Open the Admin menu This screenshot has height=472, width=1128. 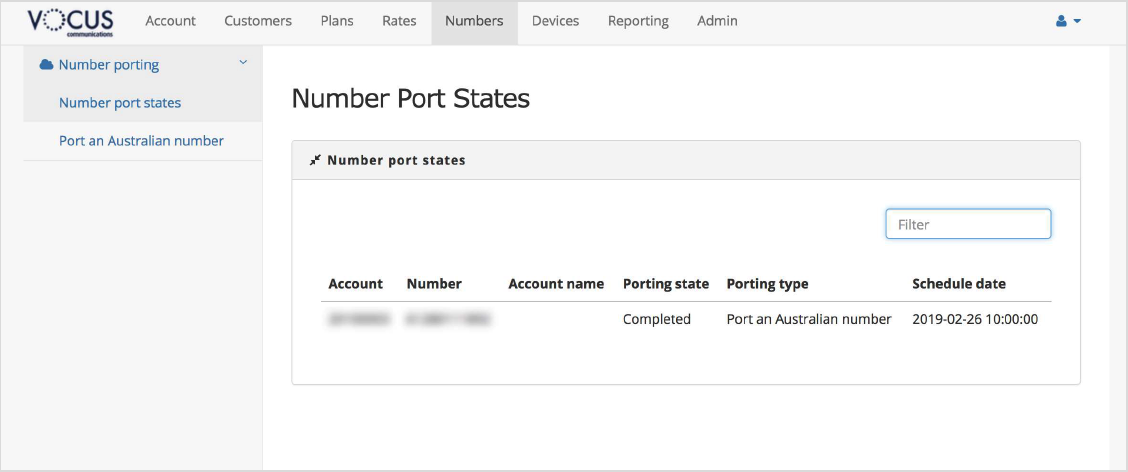coord(717,21)
